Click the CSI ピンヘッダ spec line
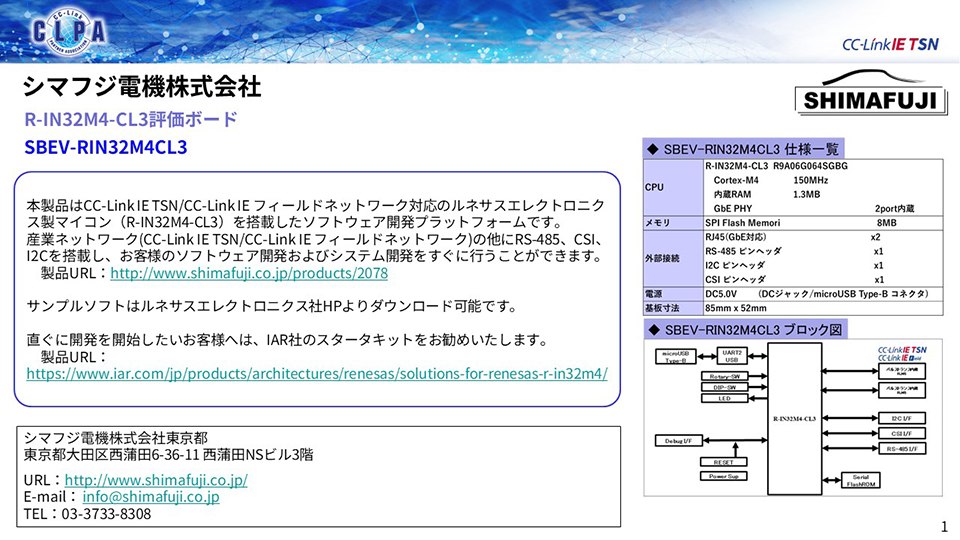Viewport: 960px width, 540px height. click(x=794, y=279)
